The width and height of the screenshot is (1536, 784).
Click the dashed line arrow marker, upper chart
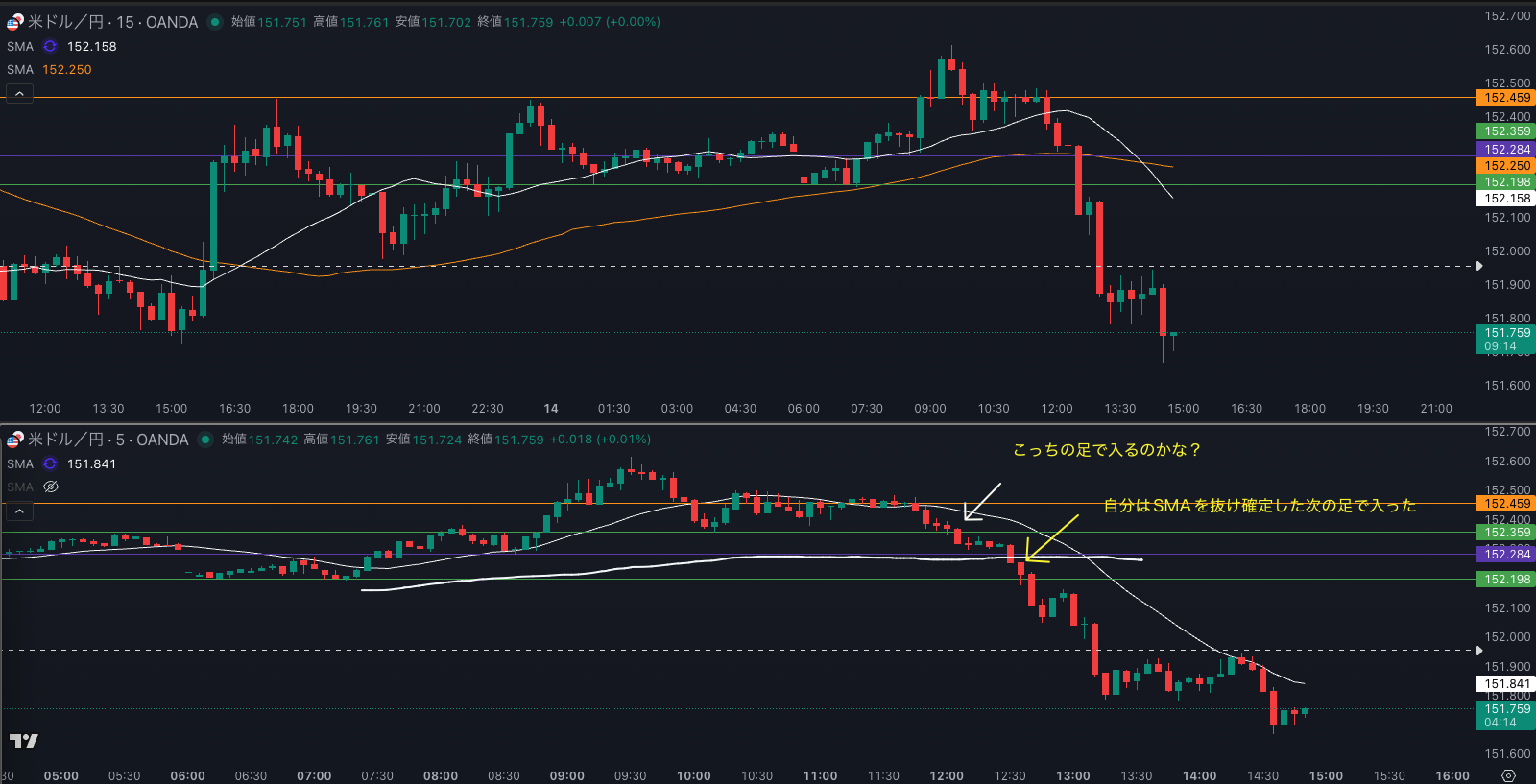[x=1479, y=266]
